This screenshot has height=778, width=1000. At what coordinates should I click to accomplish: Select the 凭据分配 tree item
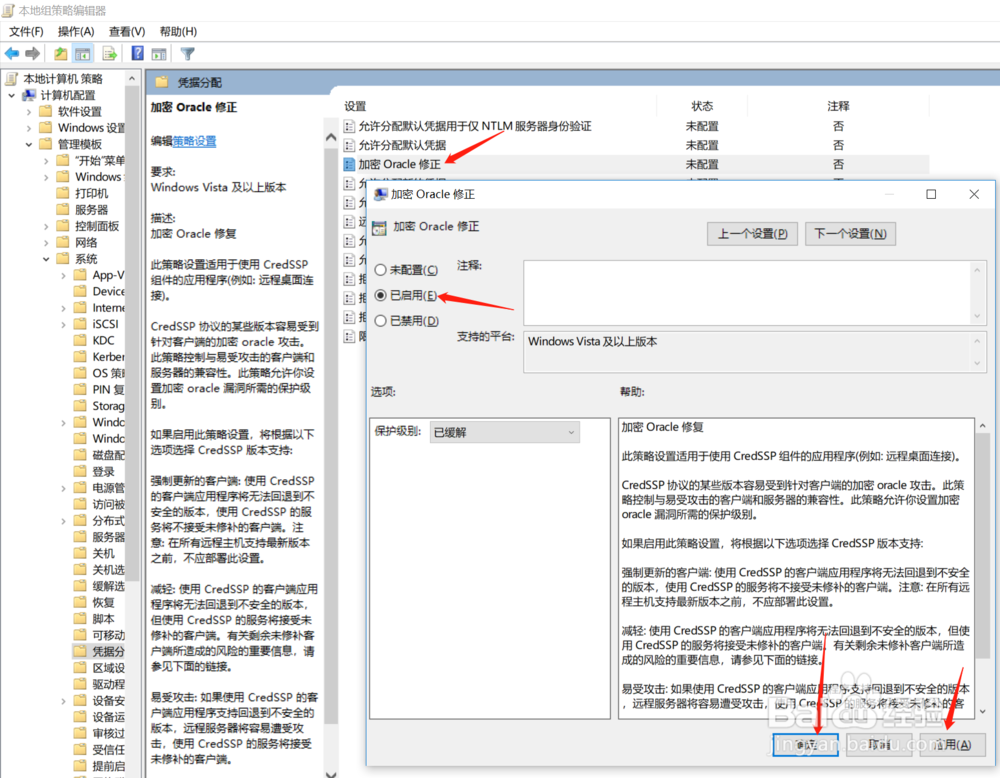(108, 652)
